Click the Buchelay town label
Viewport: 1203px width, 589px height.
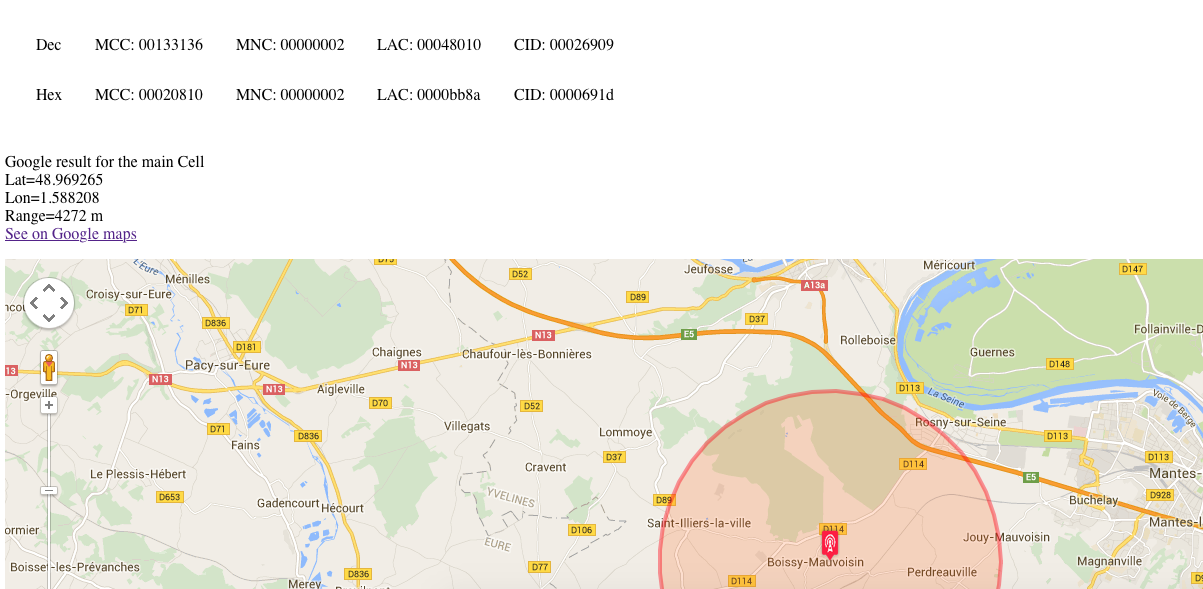pyautogui.click(x=1093, y=500)
